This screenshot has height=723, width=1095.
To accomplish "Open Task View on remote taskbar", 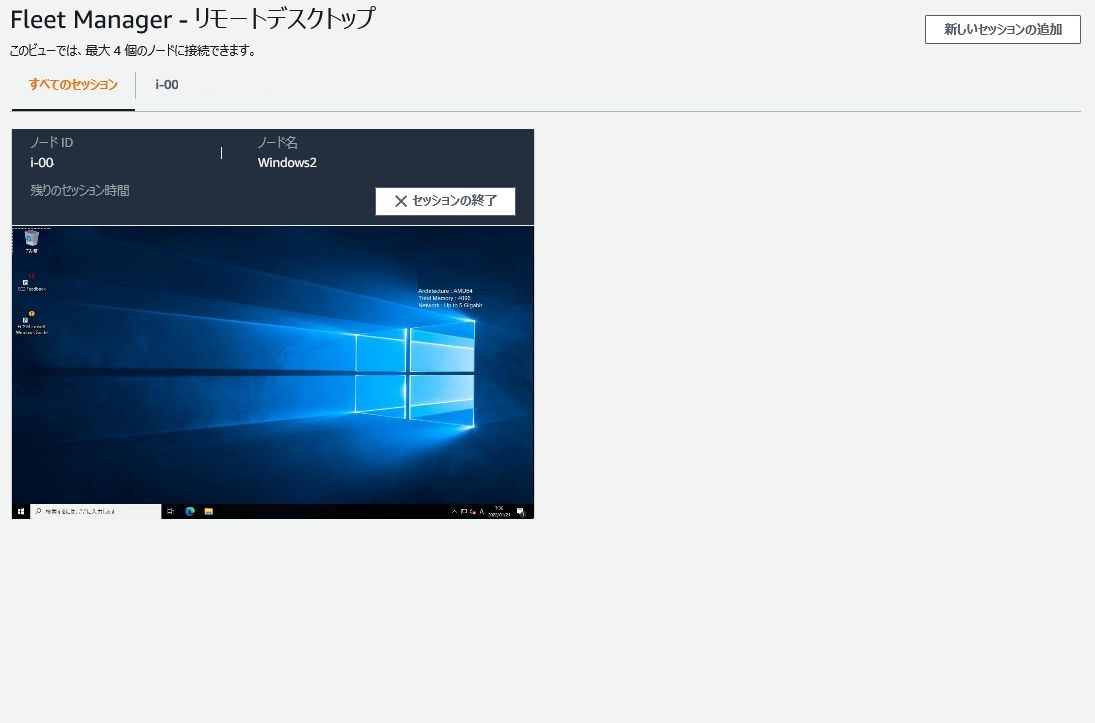I will tap(170, 511).
